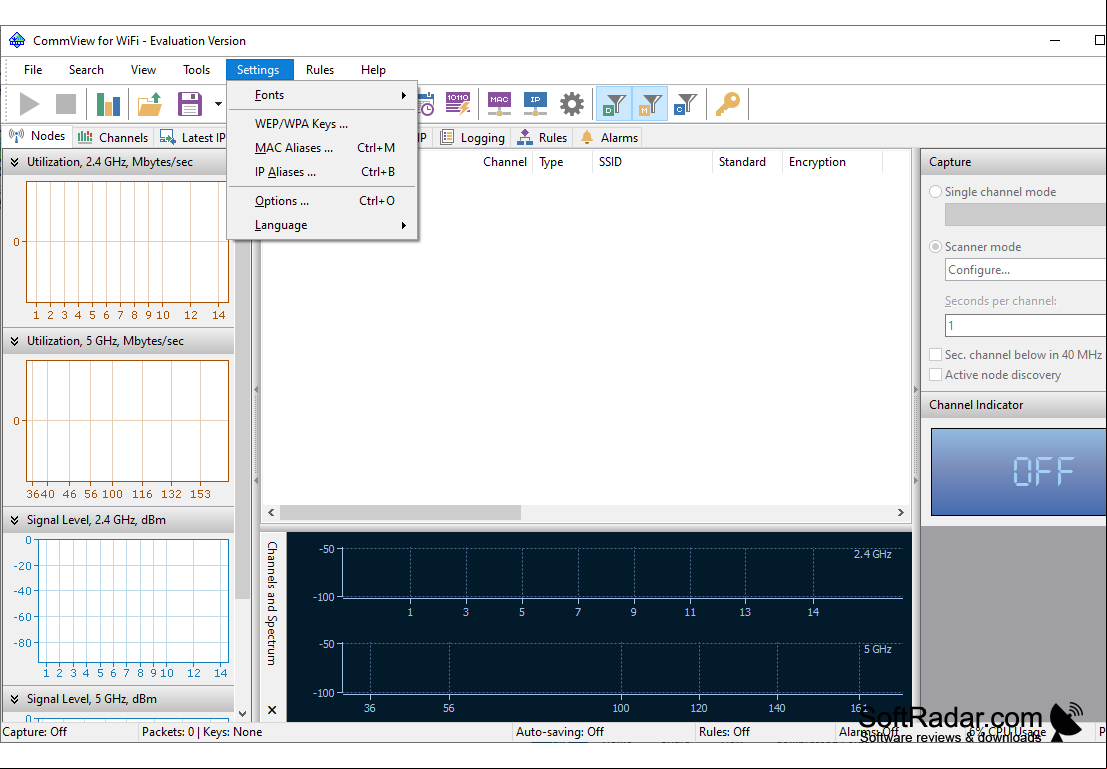Click the Seconds per channel field

[x=1026, y=326]
